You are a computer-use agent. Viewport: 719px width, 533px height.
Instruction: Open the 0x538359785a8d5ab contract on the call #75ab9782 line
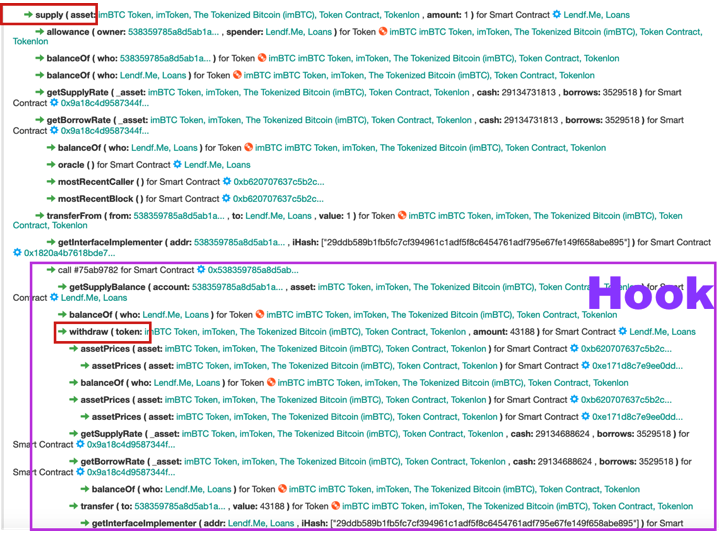pyautogui.click(x=252, y=270)
